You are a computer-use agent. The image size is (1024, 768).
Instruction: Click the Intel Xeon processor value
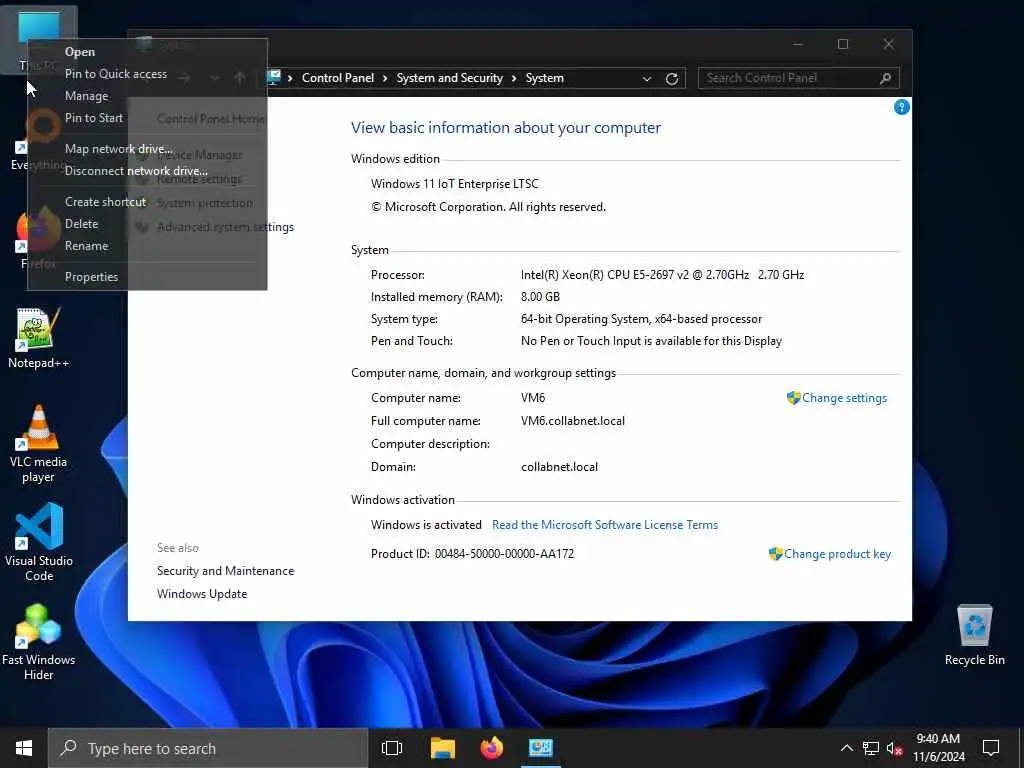click(x=662, y=275)
